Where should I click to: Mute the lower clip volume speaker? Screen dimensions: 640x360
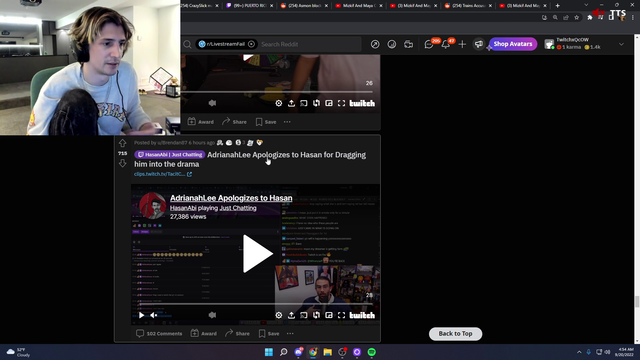(154, 315)
